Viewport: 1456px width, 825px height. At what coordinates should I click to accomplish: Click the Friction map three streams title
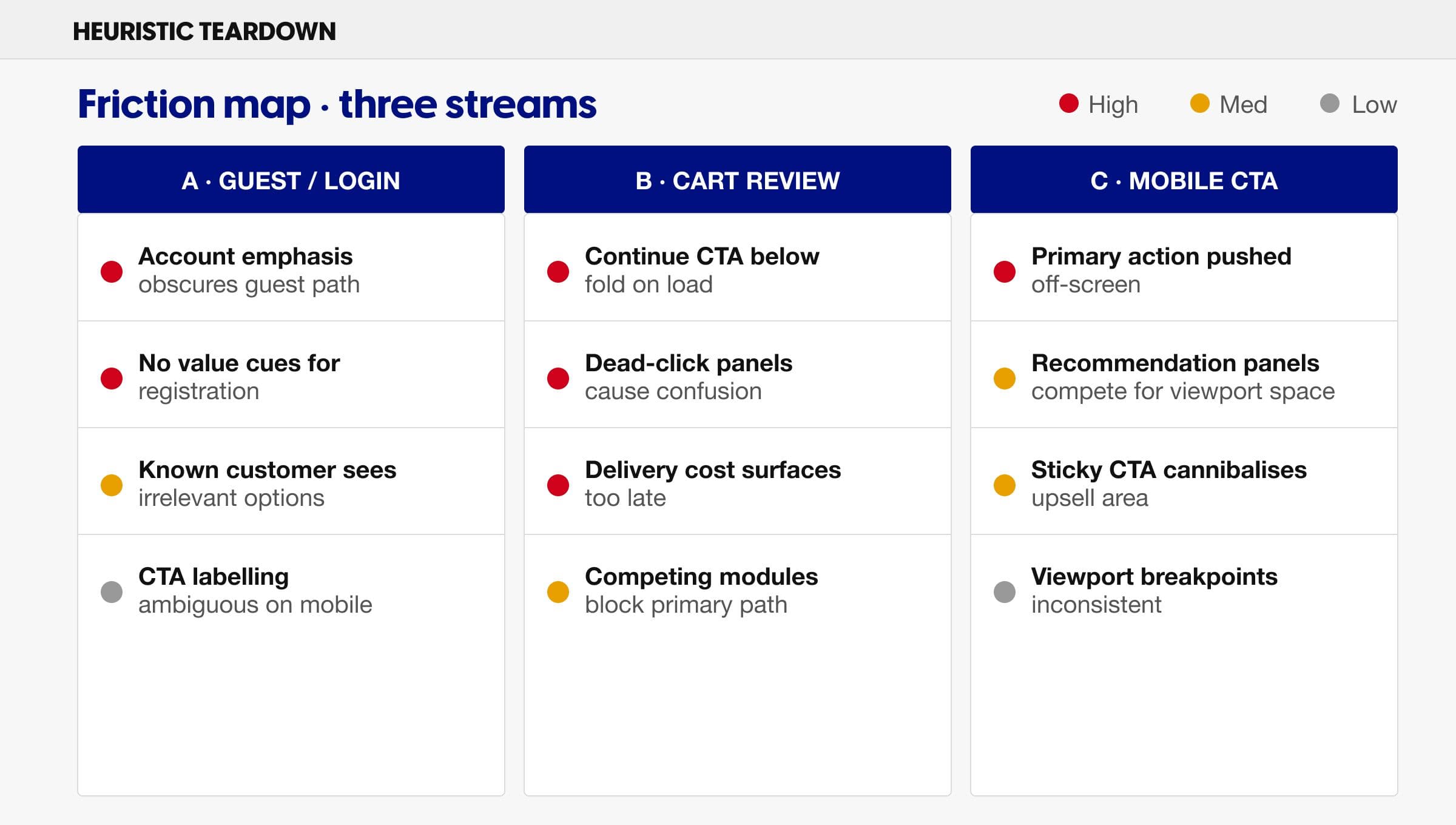click(337, 104)
